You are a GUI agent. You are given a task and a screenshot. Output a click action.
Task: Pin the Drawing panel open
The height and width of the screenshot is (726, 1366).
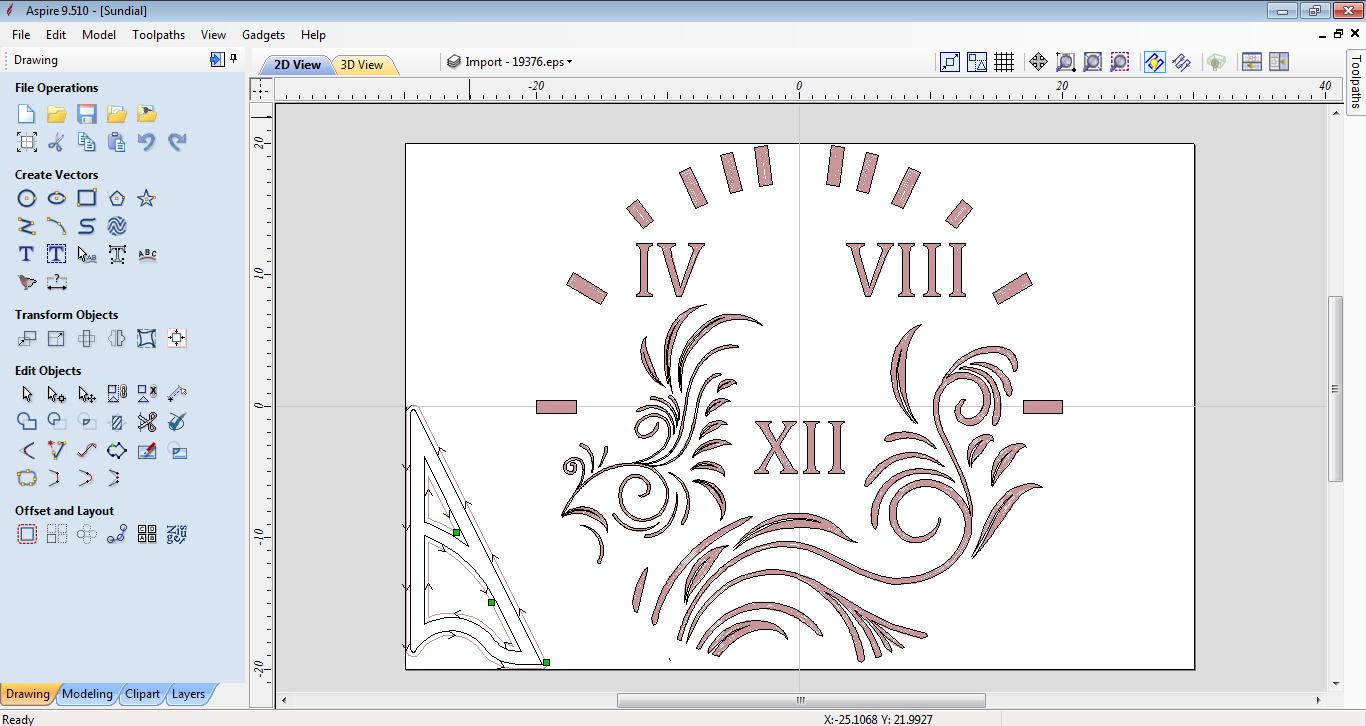point(233,59)
